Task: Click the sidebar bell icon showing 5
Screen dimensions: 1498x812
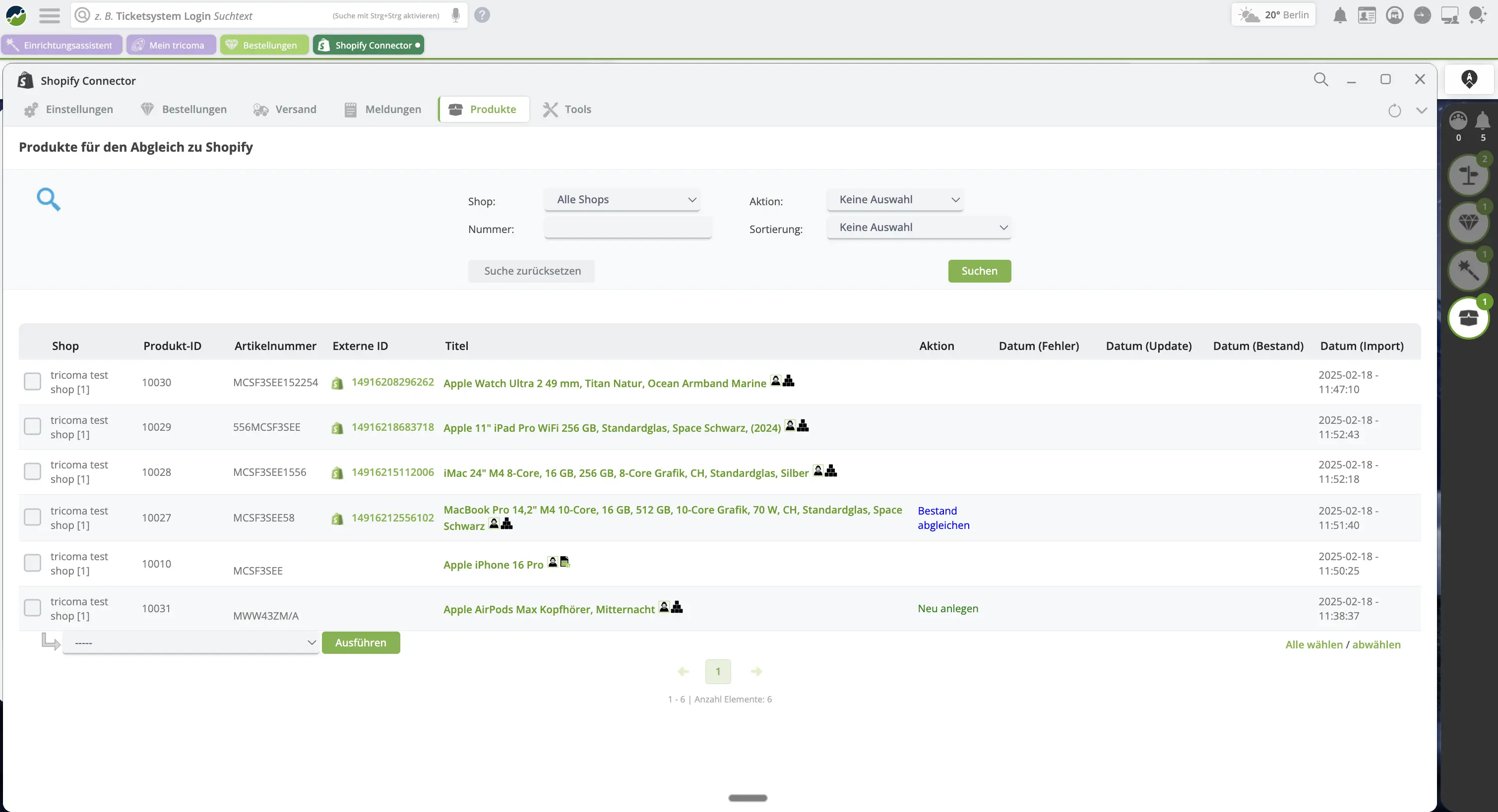Action: click(1482, 120)
